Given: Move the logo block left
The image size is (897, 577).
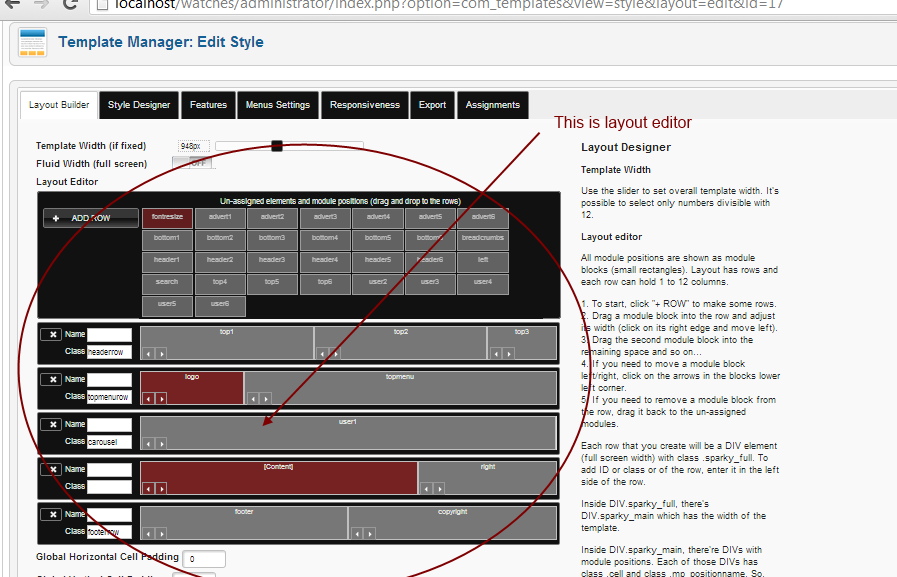Looking at the screenshot, I should click(149, 399).
